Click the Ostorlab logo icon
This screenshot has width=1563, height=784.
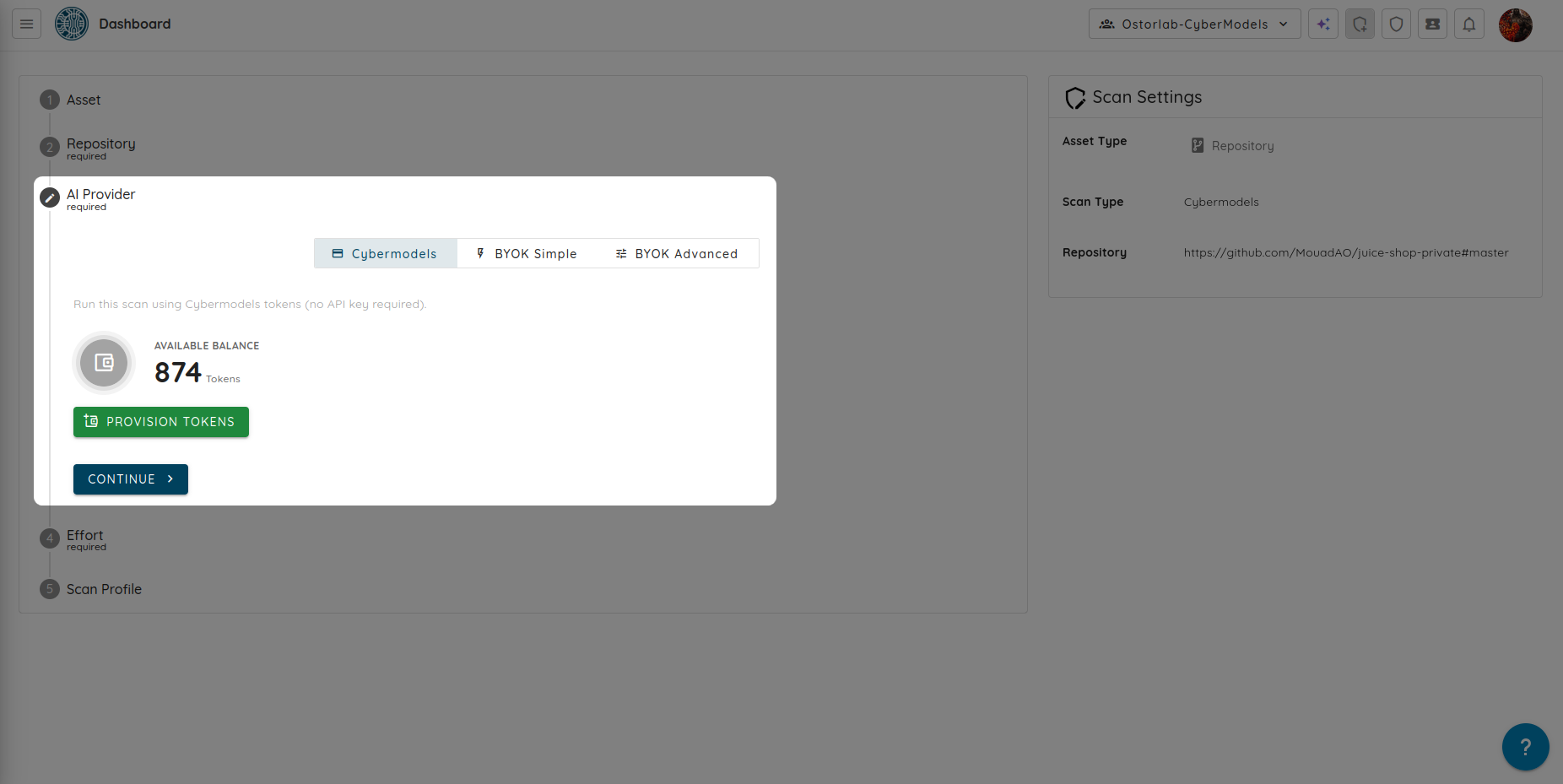pyautogui.click(x=72, y=24)
